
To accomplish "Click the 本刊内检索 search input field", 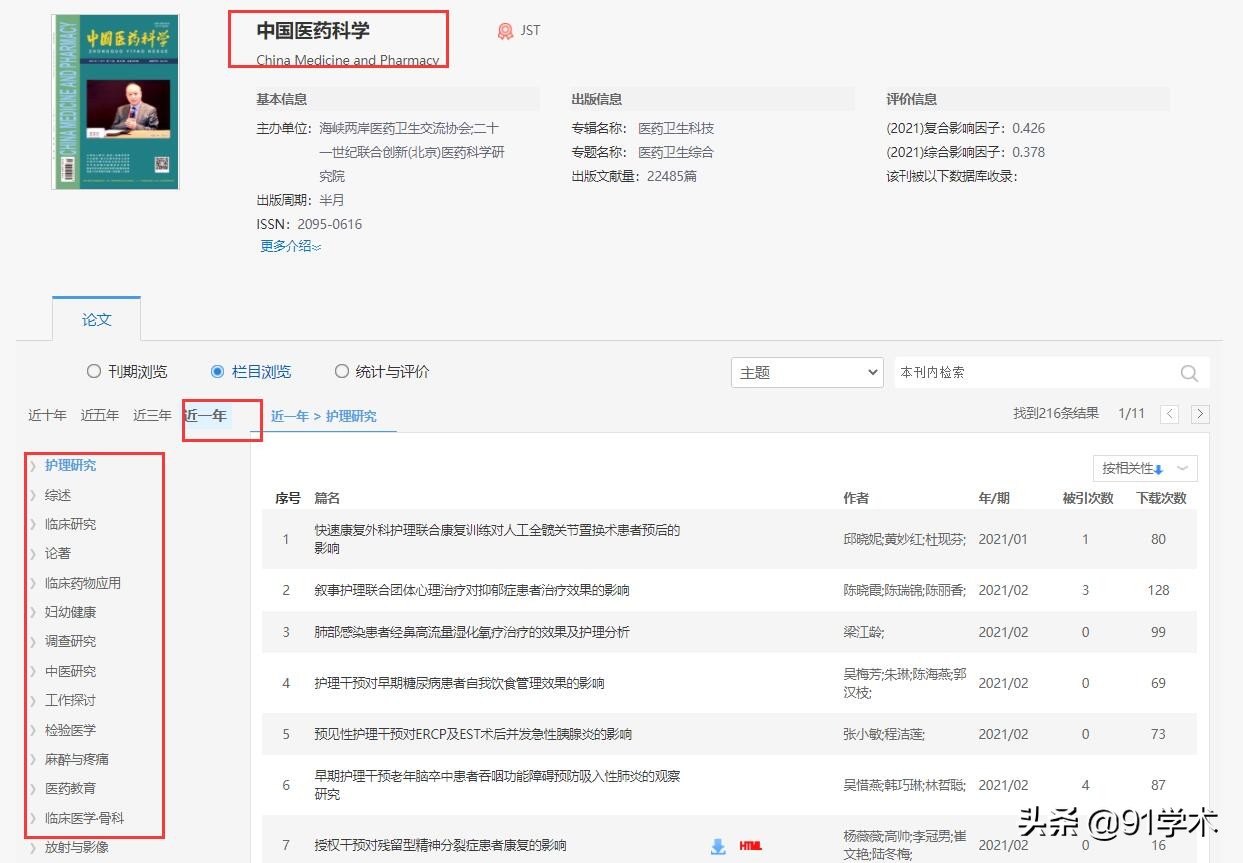I will tap(1030, 372).
